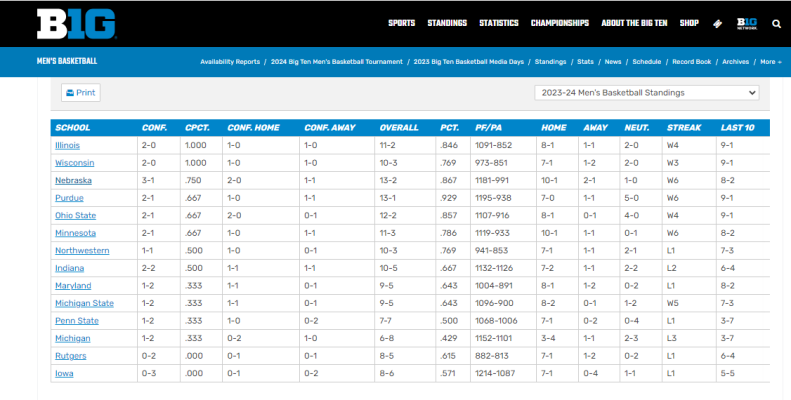Open the Schedule sub-navigation link
The height and width of the screenshot is (400, 791).
pos(647,62)
